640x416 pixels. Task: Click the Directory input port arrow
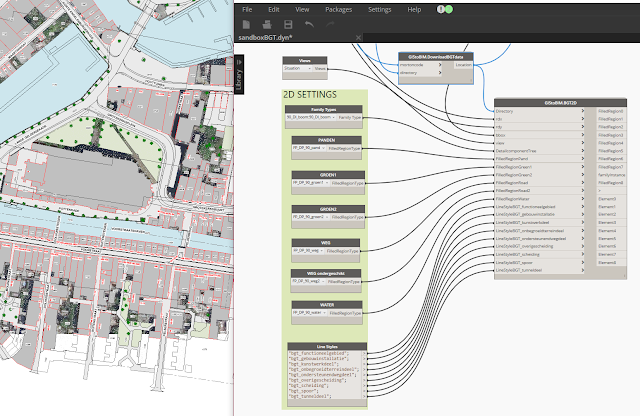582,111
